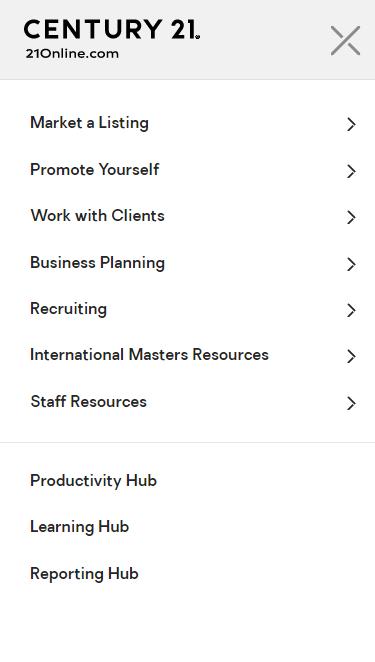Screen dimensions: 375x662
Task: Close the menu with the X icon
Action: 345,41
